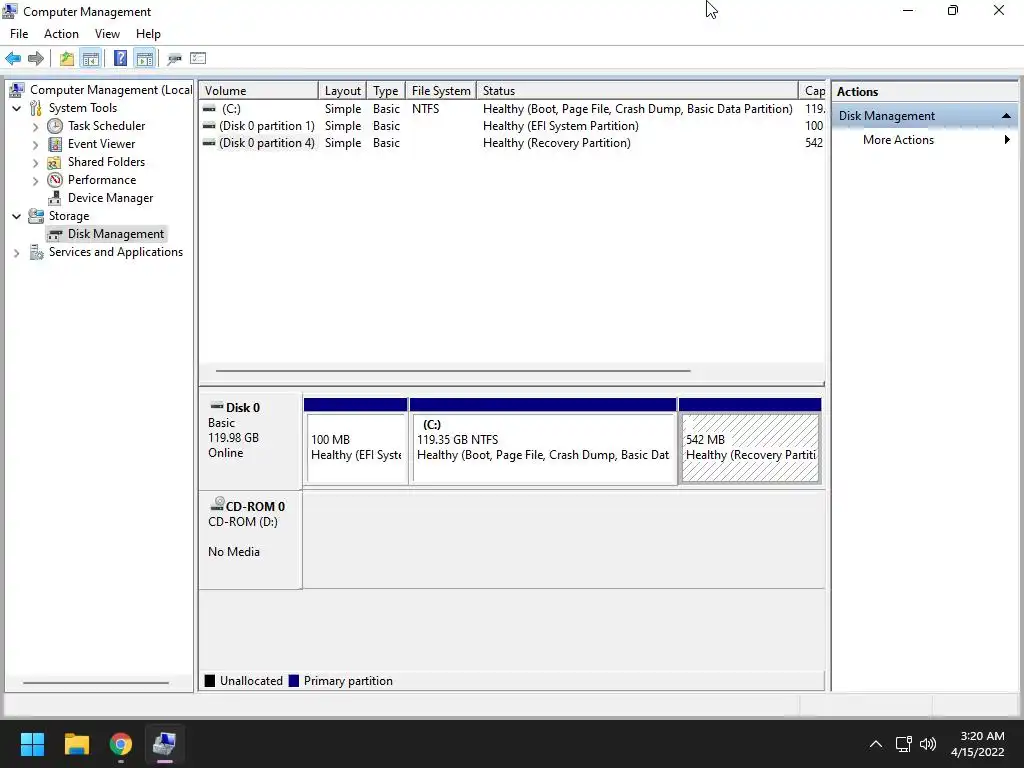This screenshot has height=768, width=1024.
Task: Click Computer Management taskbar icon
Action: [165, 744]
